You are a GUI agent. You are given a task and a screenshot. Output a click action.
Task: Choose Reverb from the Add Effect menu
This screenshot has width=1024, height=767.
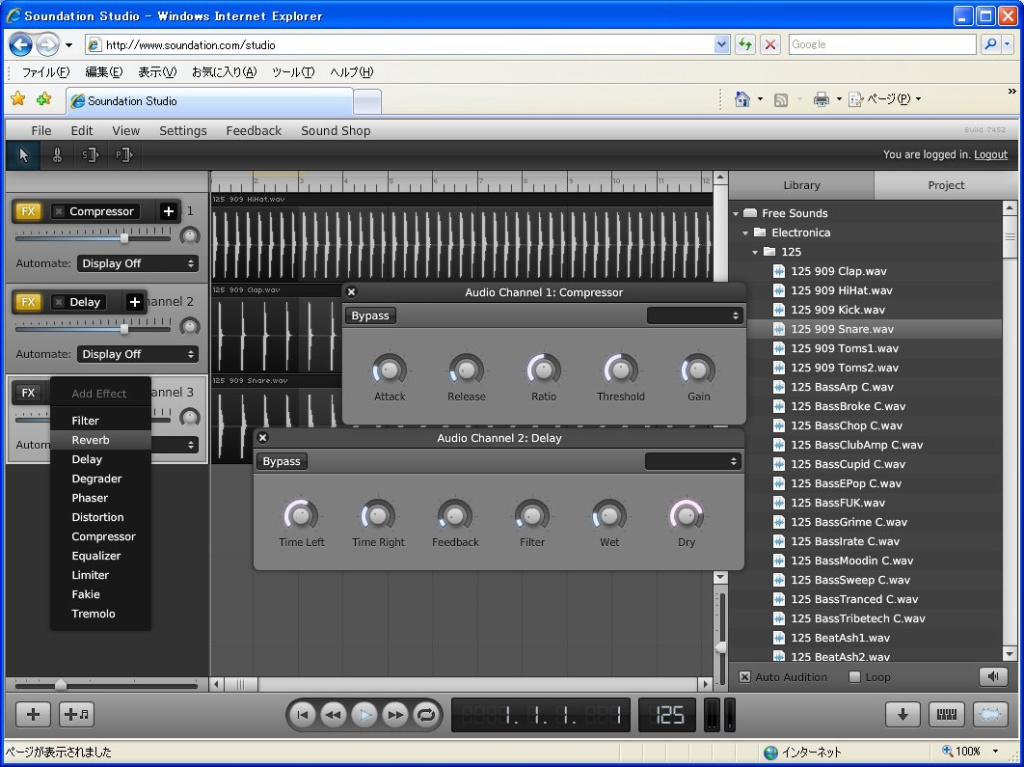(x=101, y=440)
